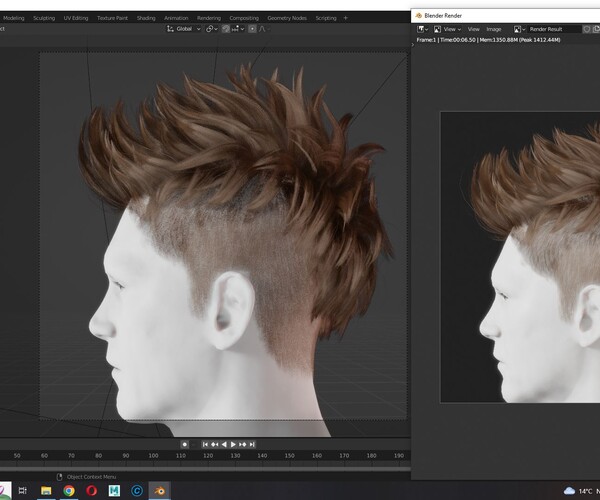Click frame 100 on the timeline
This screenshot has width=600, height=500.
(x=153, y=456)
